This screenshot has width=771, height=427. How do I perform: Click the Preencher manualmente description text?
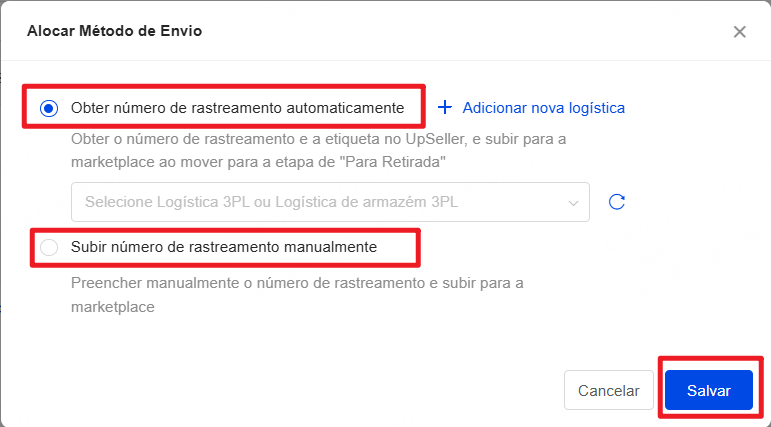[297, 295]
